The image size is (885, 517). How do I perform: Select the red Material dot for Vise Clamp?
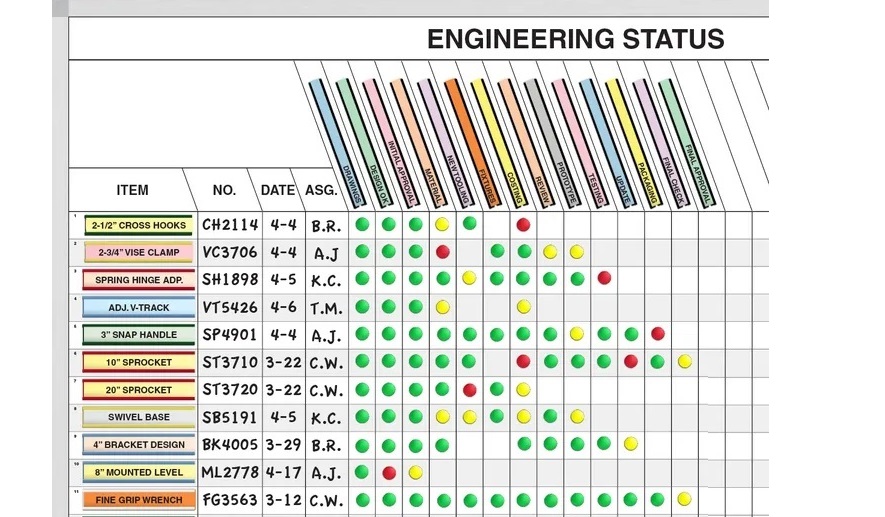tap(442, 252)
